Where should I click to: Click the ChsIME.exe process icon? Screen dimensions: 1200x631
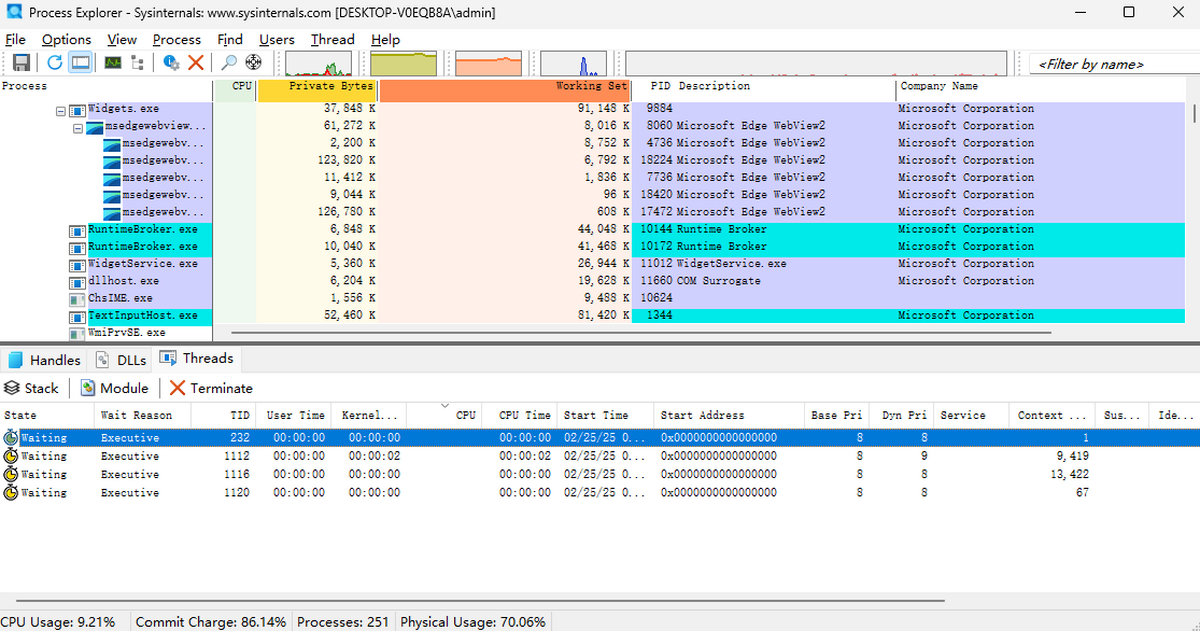[77, 298]
